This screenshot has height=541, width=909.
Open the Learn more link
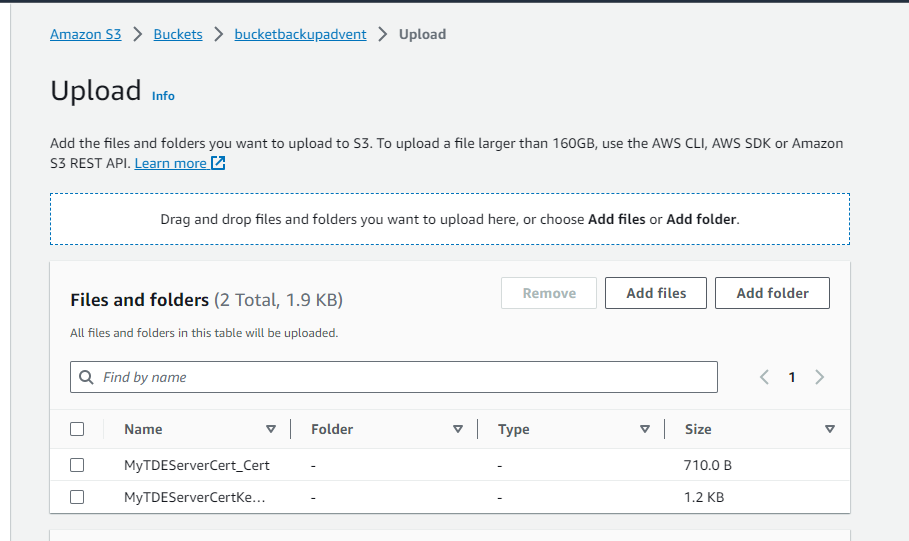pyautogui.click(x=170, y=163)
